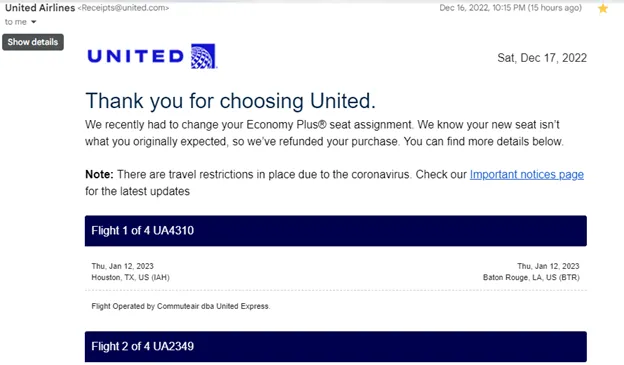Select the Flight 2 of 4 UA2349 header
The height and width of the screenshot is (365, 624).
(x=335, y=346)
